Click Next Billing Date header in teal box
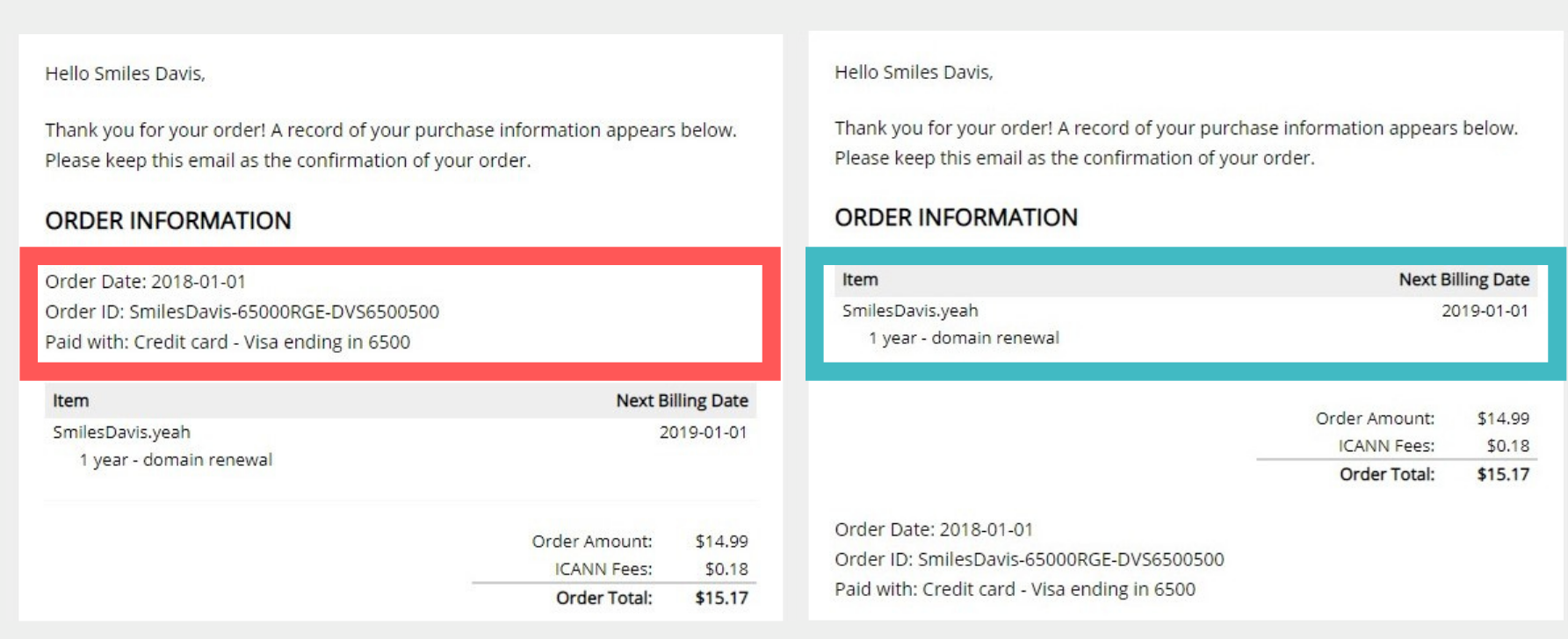Viewport: 1568px width, 639px height. 1464,279
